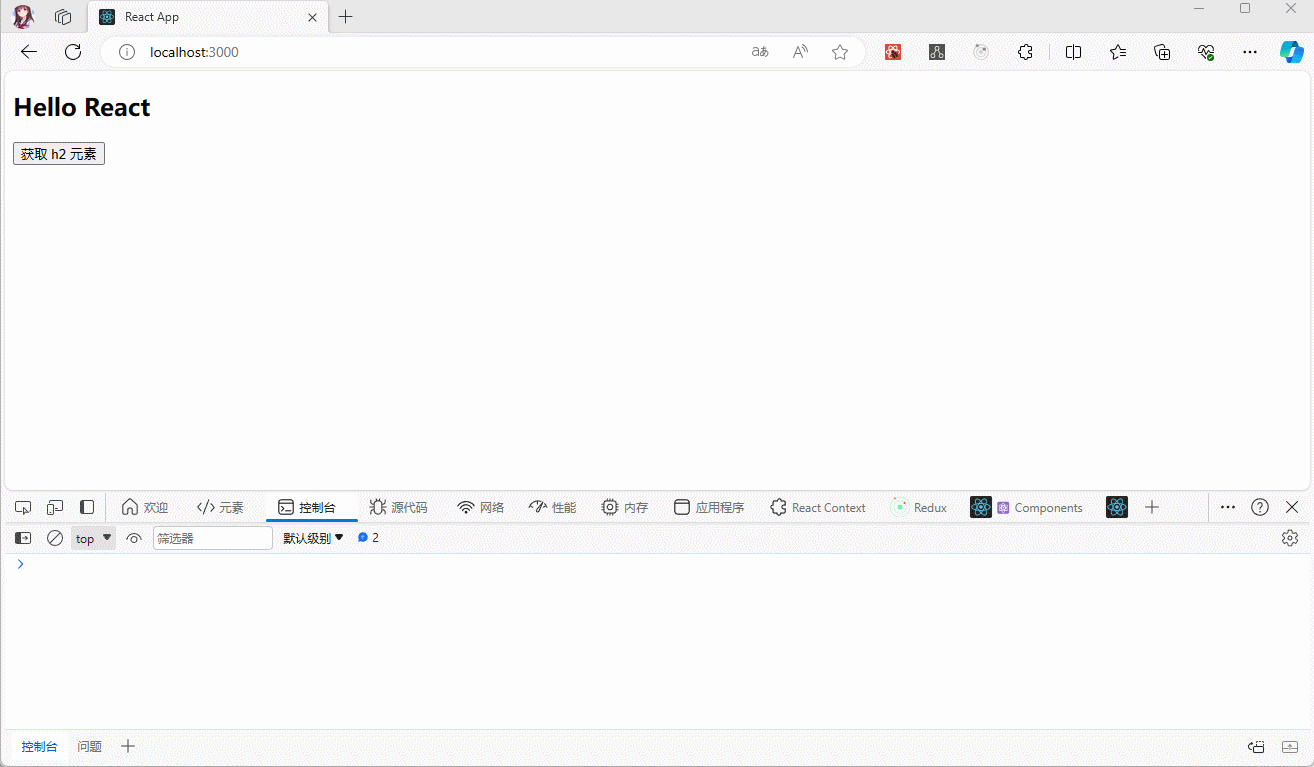Open the top context dropdown

(x=94, y=538)
